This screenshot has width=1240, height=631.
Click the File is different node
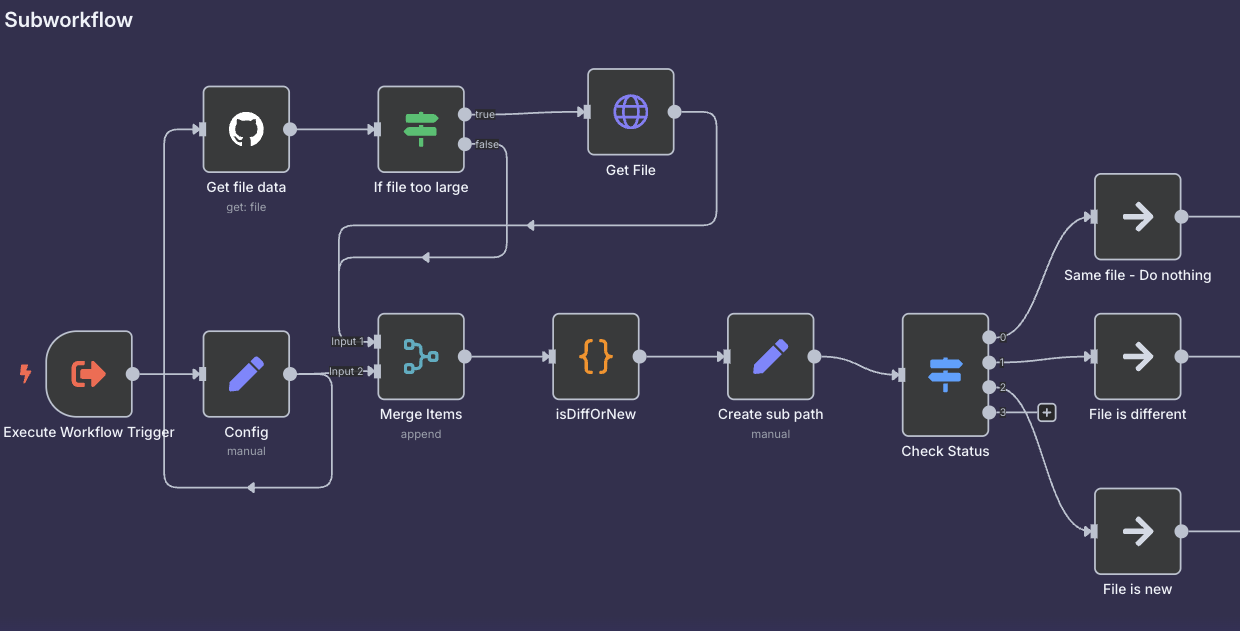tap(1137, 357)
